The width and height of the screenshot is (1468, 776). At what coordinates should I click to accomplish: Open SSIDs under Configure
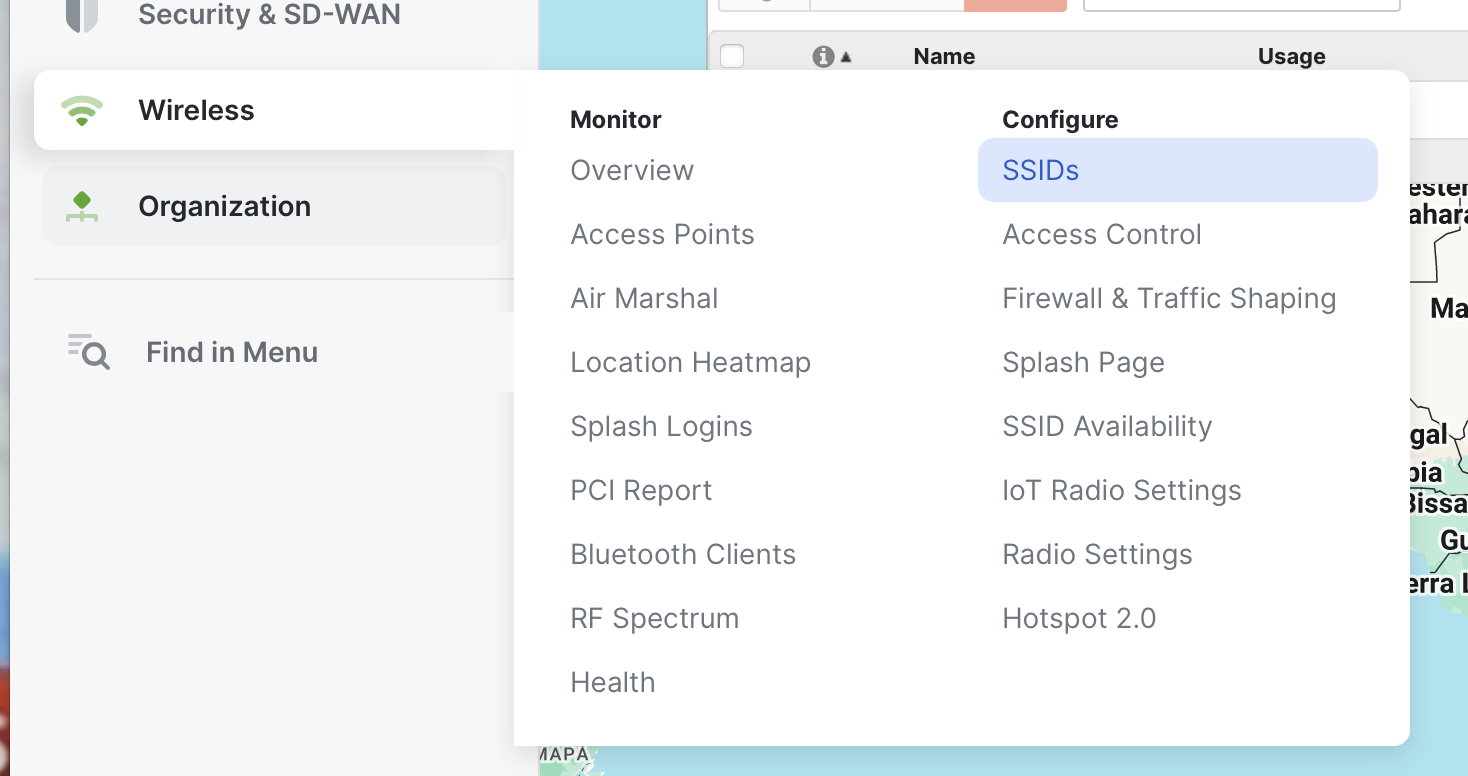coord(1041,170)
